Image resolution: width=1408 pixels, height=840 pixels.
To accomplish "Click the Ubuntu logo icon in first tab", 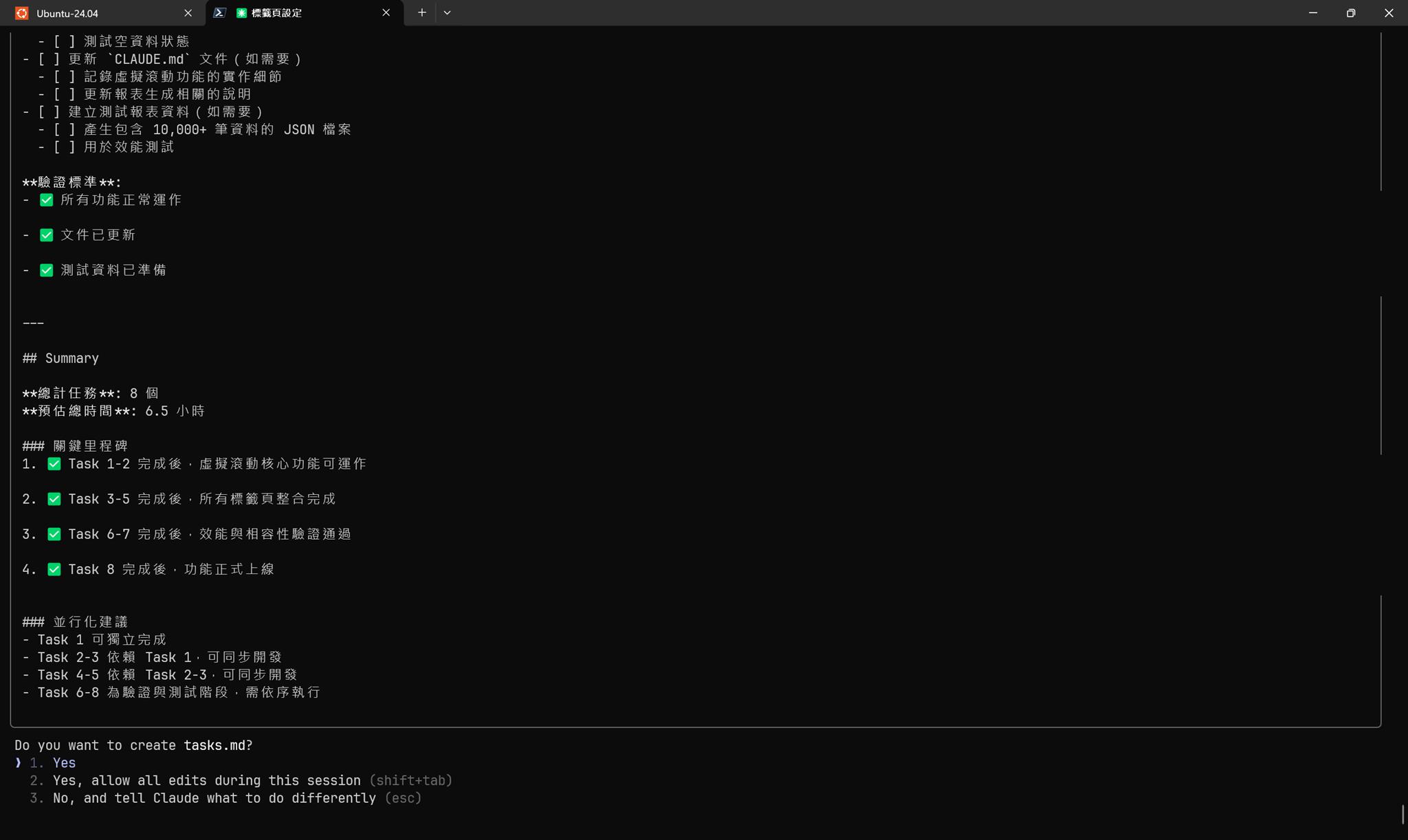I will [22, 13].
